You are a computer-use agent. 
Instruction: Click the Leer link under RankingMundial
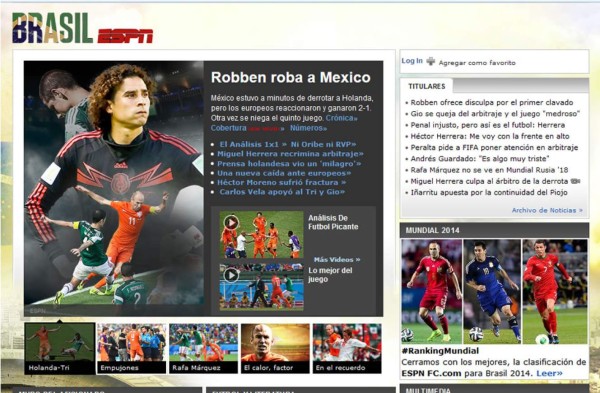(549, 373)
